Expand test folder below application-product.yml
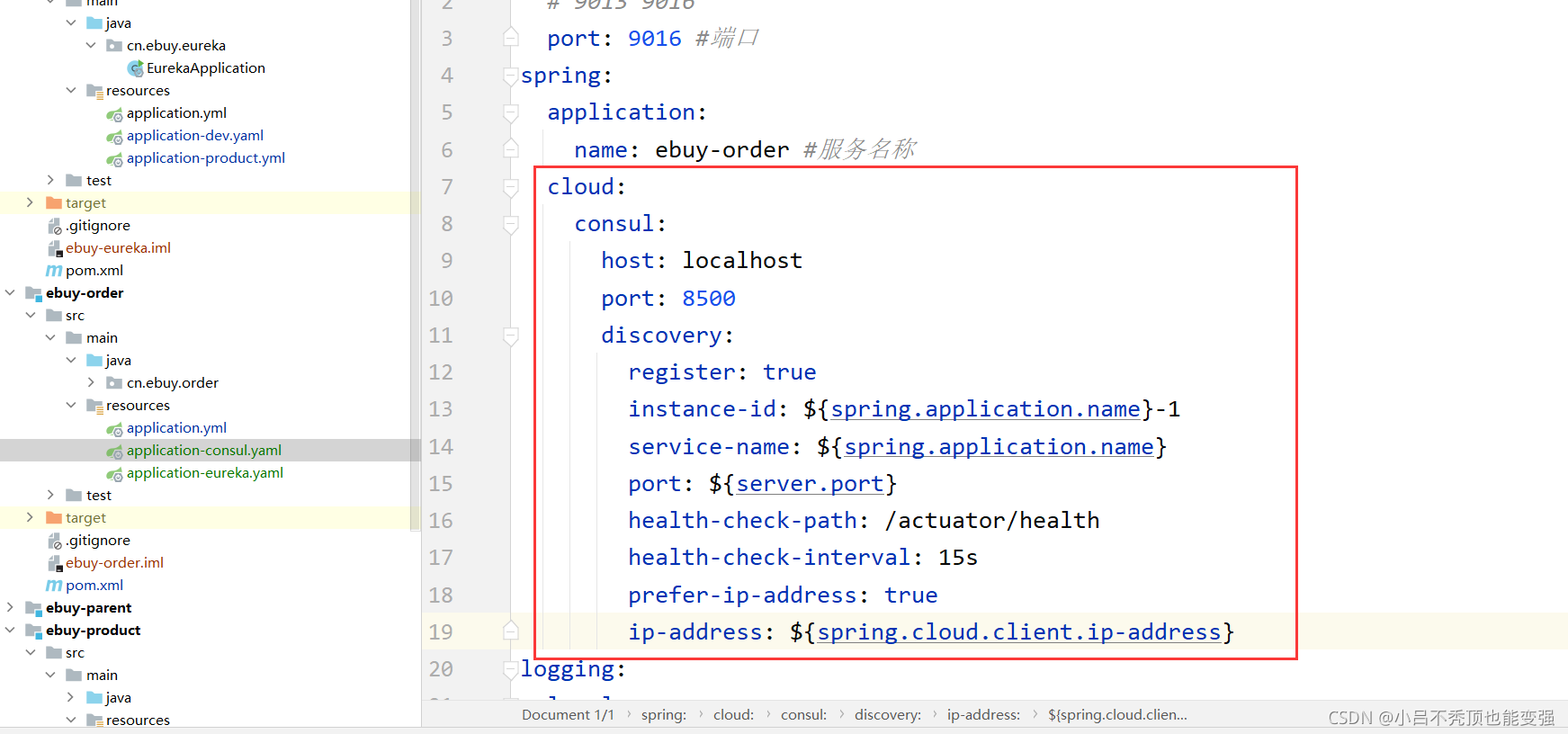1568x734 pixels. point(50,180)
